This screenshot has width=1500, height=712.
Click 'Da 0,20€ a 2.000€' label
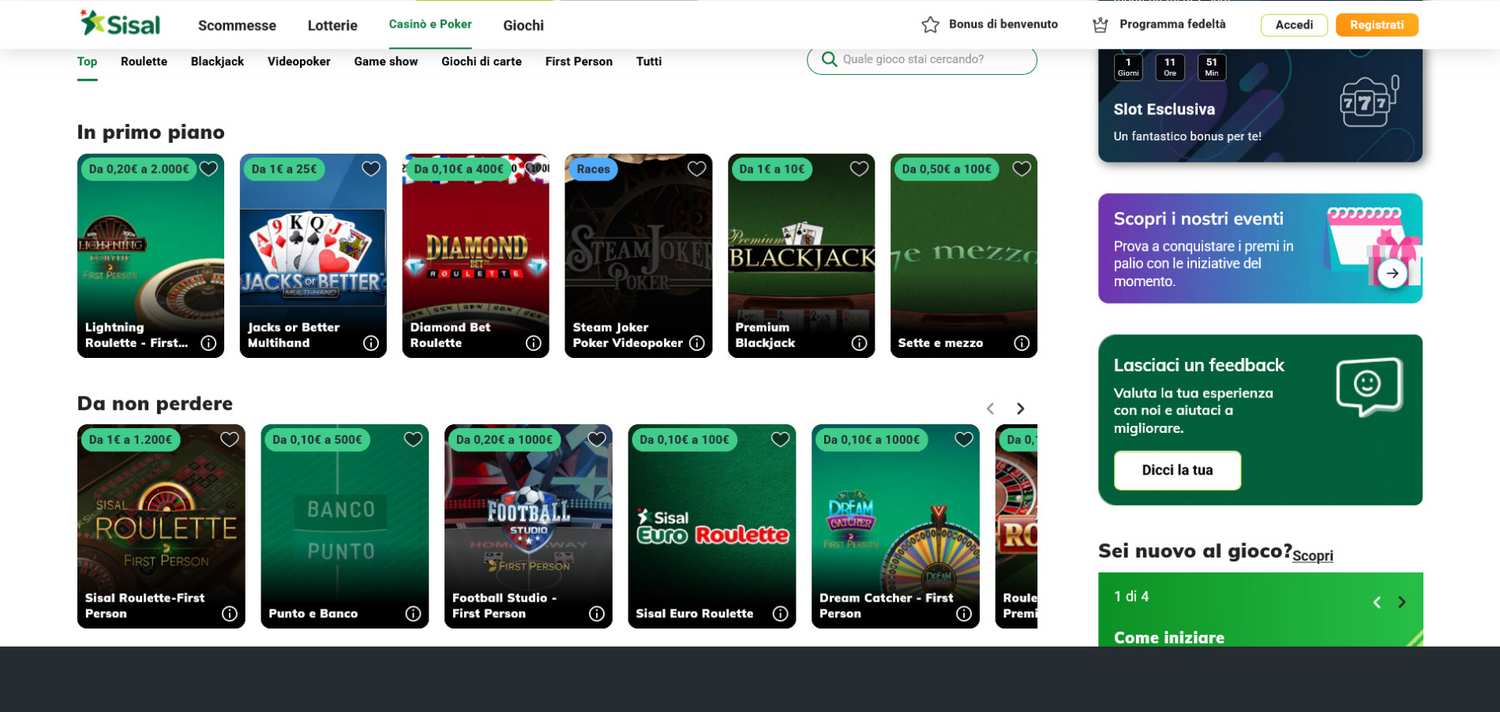point(139,169)
